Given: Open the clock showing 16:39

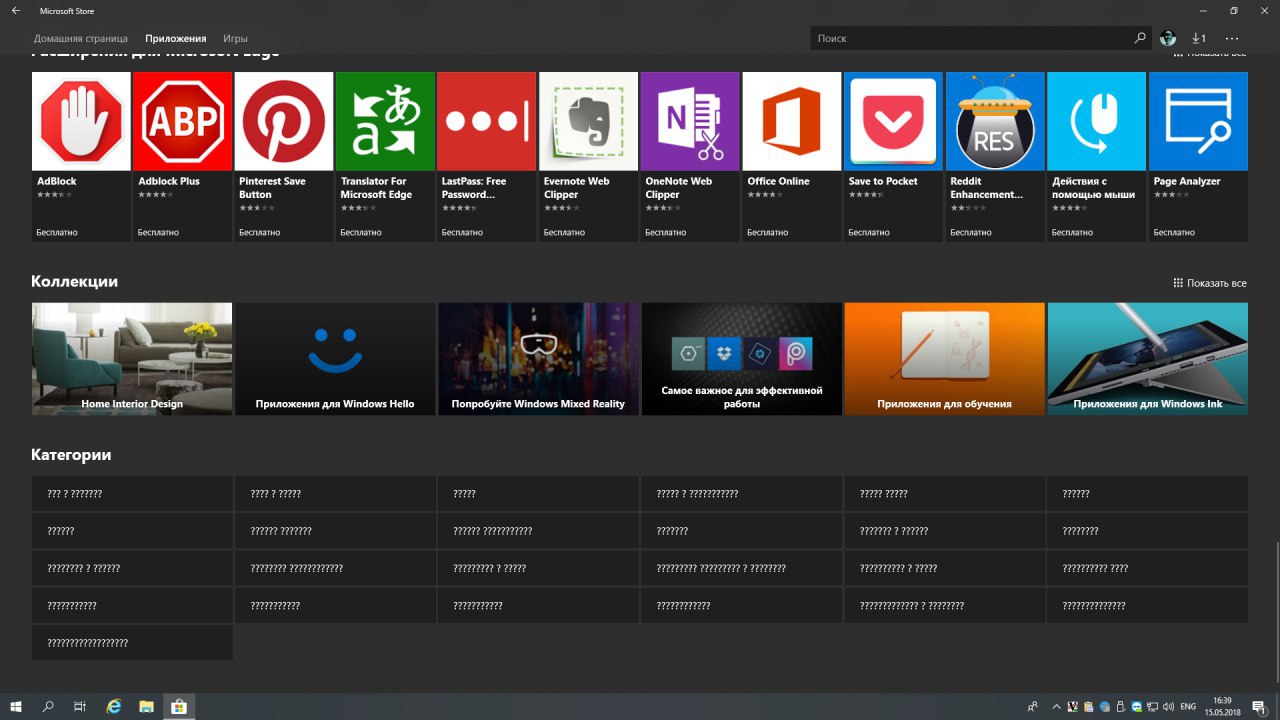Looking at the screenshot, I should pos(1222,706).
